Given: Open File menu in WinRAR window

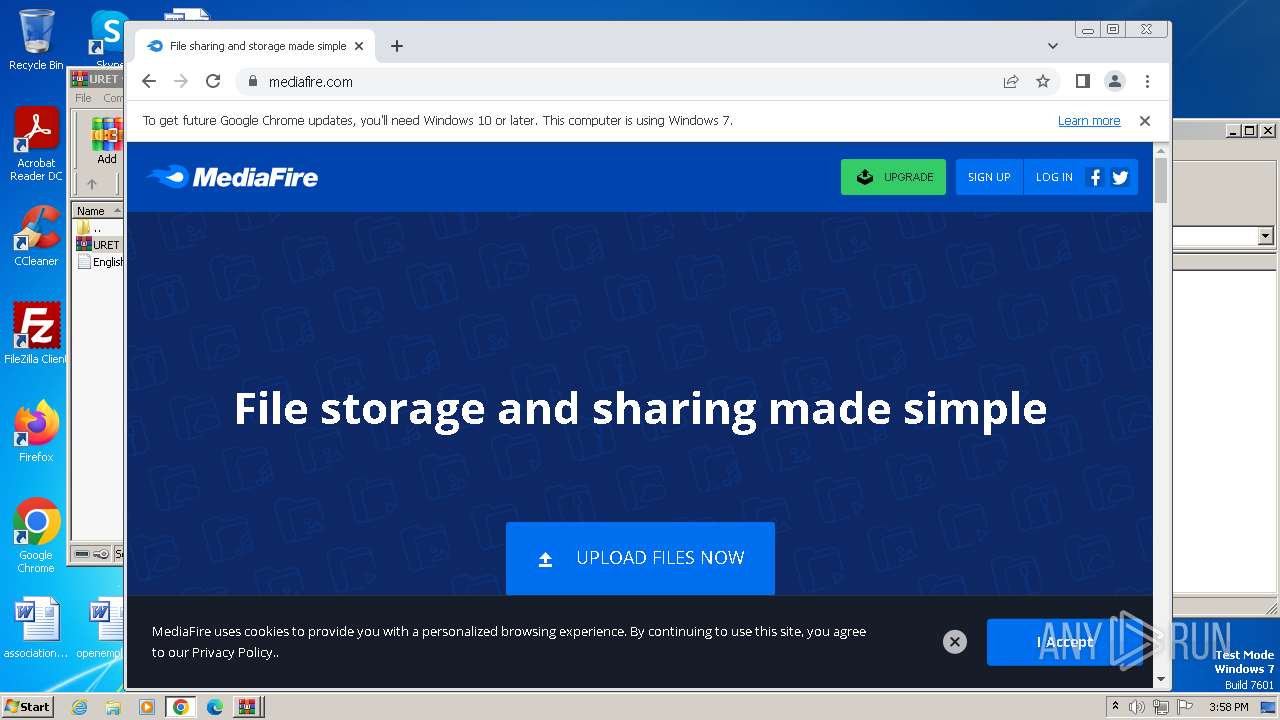Looking at the screenshot, I should 83,98.
